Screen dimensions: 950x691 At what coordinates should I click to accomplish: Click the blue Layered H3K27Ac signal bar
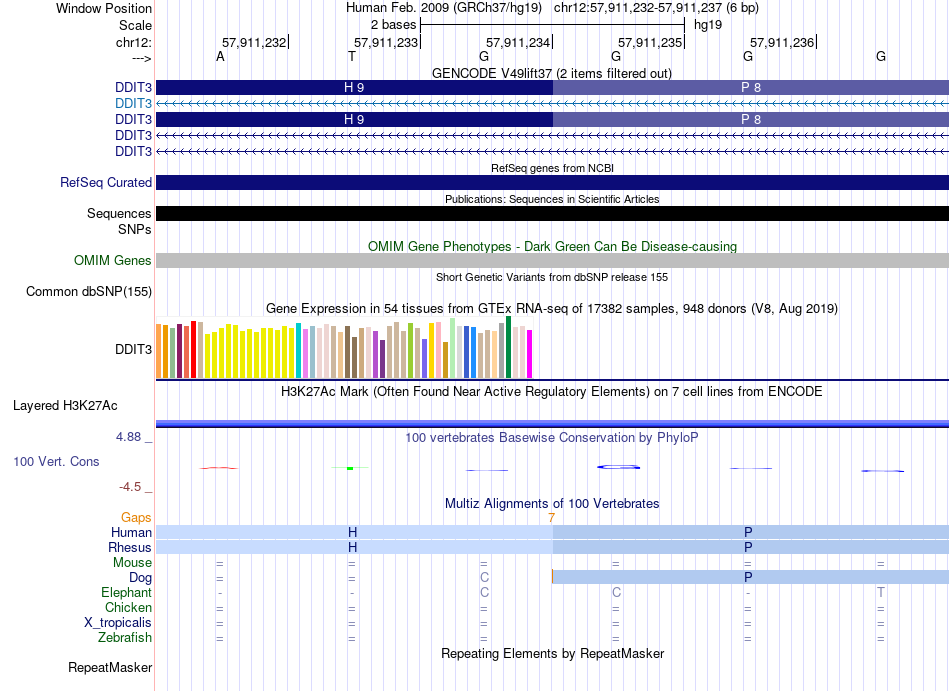click(x=552, y=424)
